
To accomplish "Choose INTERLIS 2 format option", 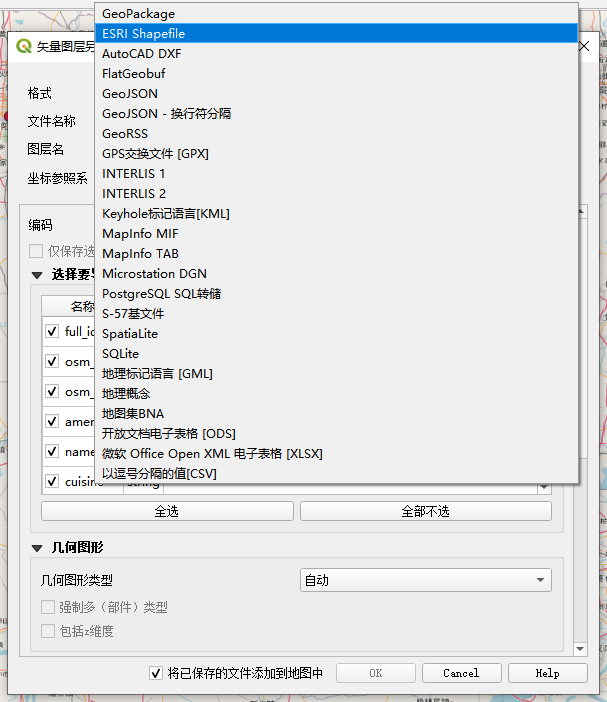I will (x=336, y=193).
